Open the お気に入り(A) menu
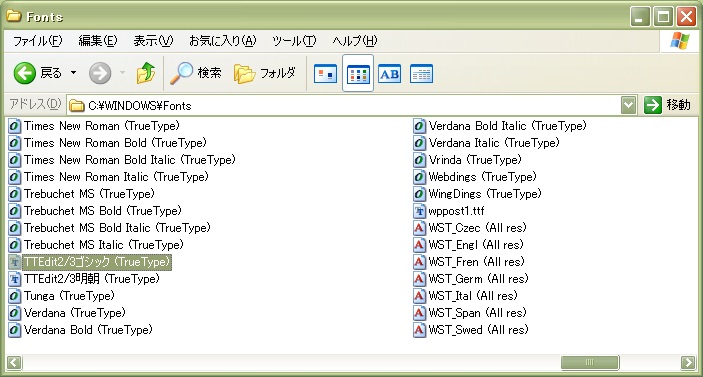This screenshot has width=703, height=377. [222, 41]
